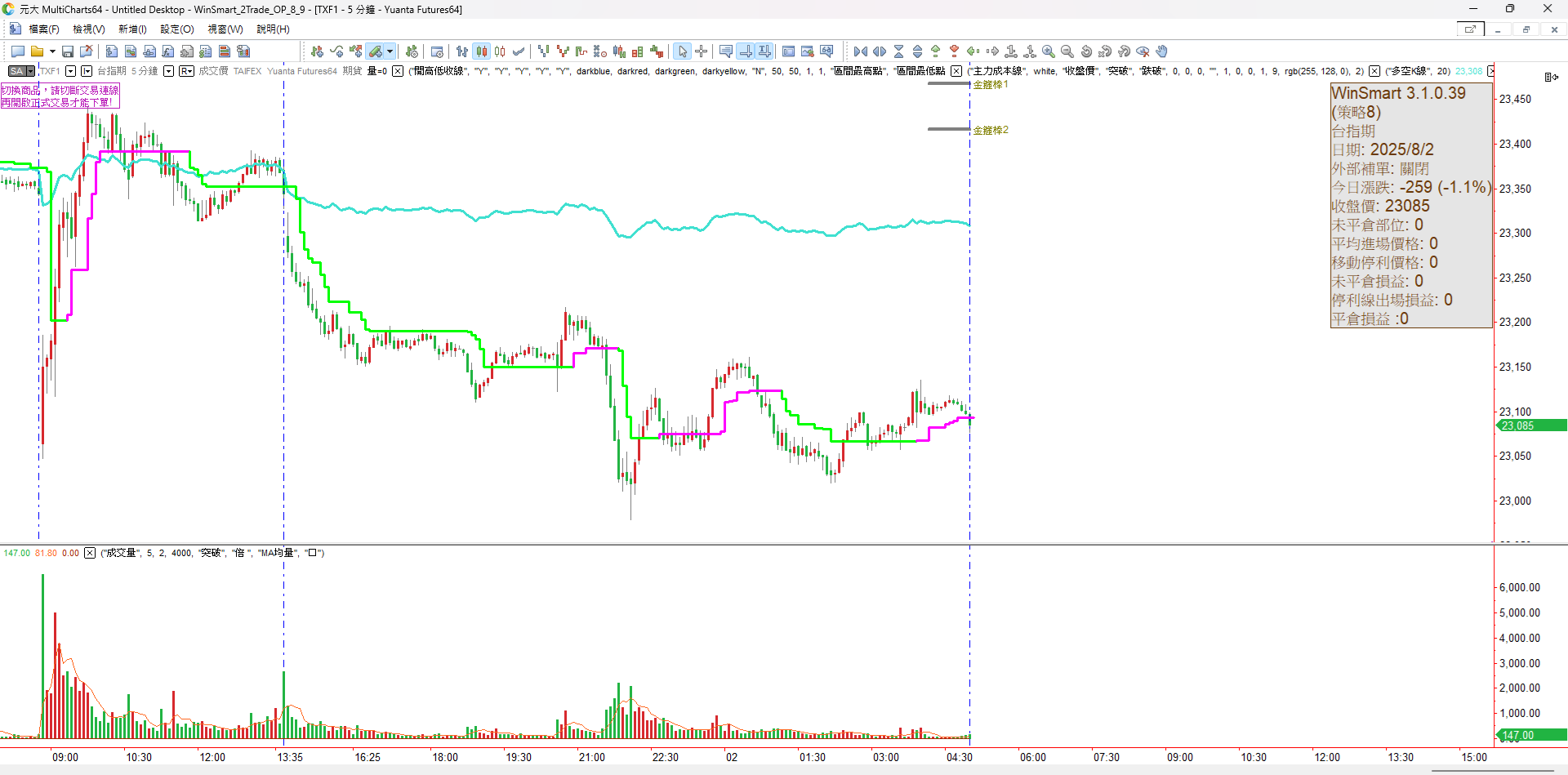Click the detach chart window button
This screenshot has width=1568, height=775.
(x=1471, y=29)
